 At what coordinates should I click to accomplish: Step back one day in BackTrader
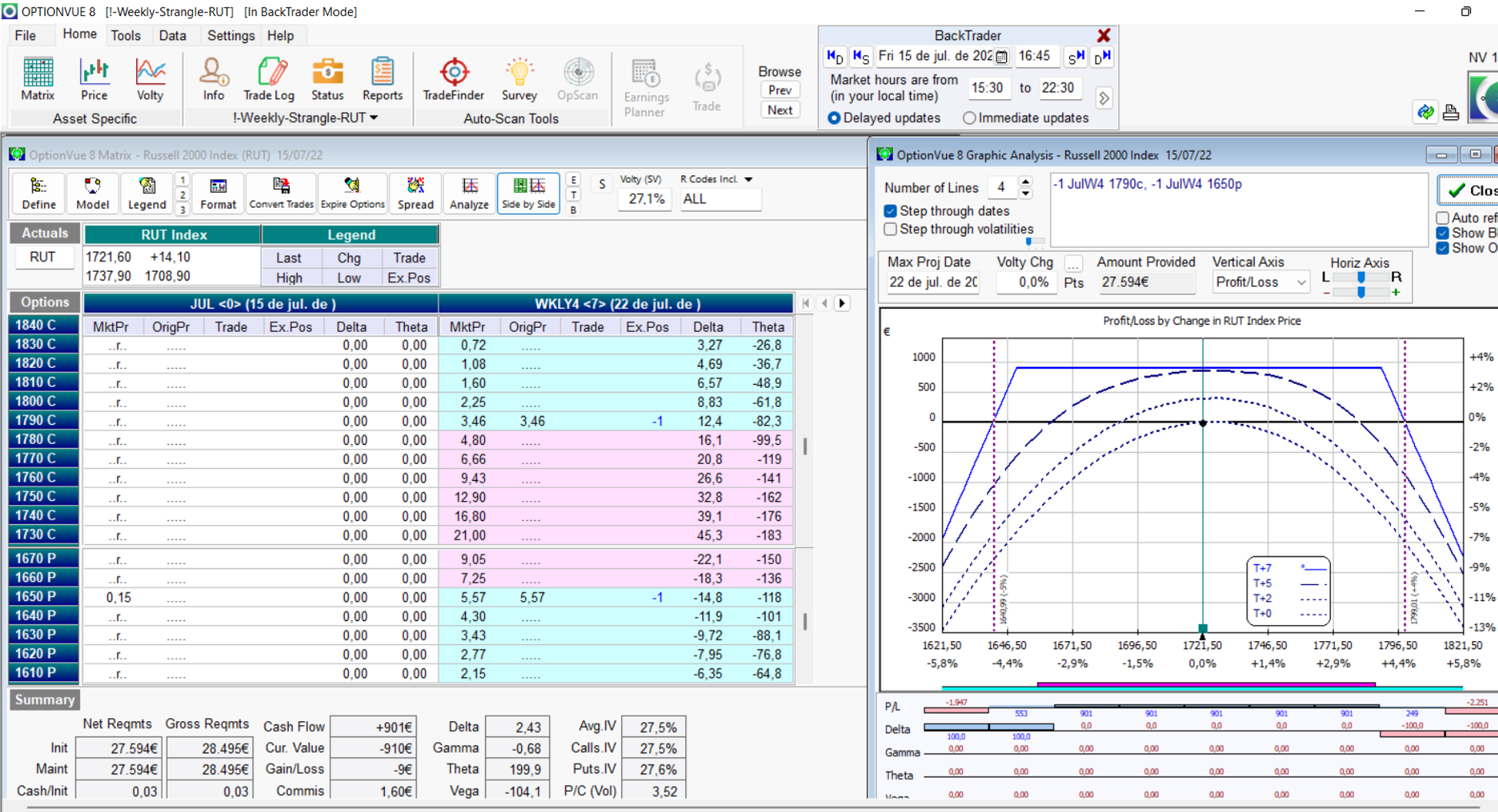coord(834,56)
